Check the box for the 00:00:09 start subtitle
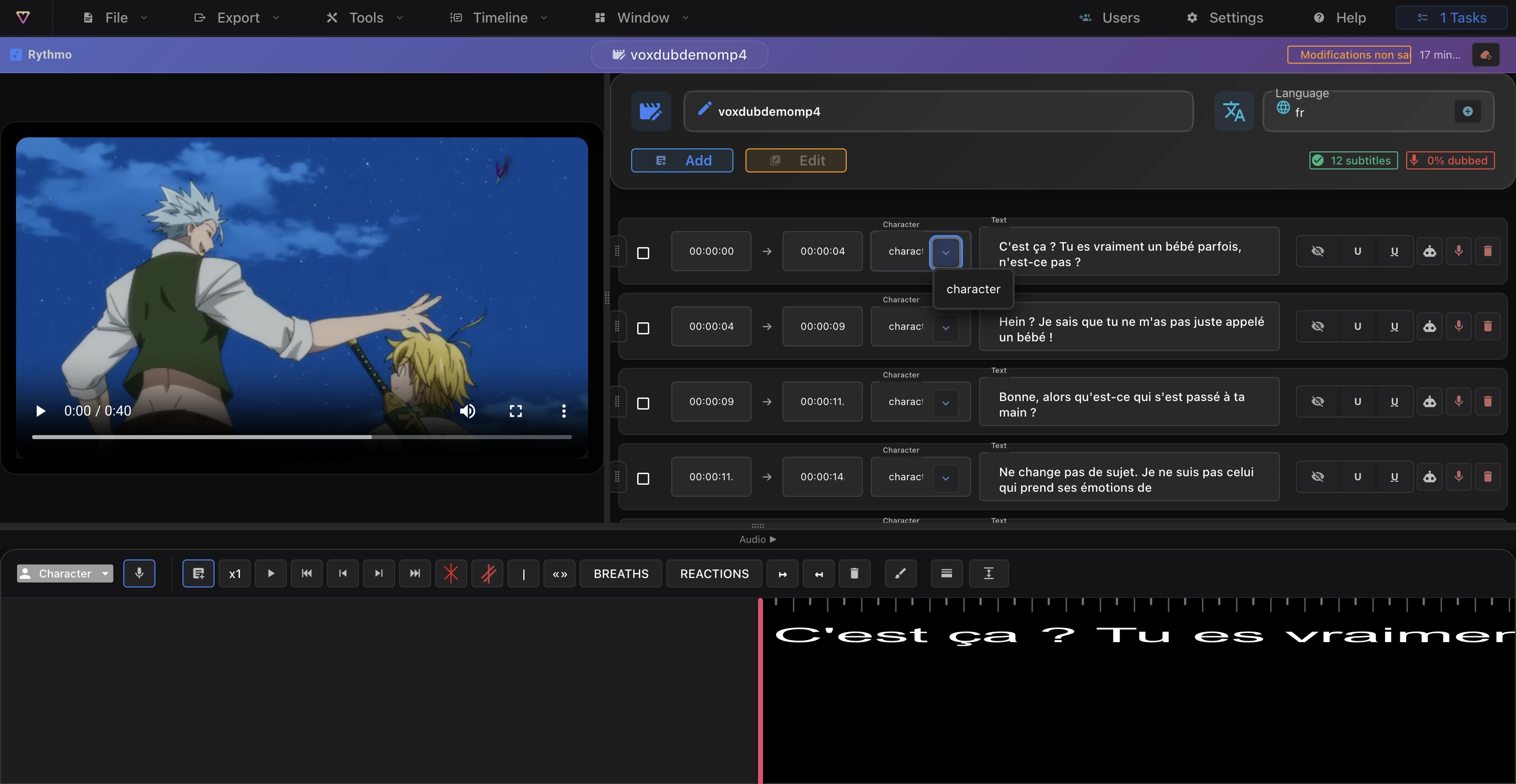Viewport: 1516px width, 784px height. tap(643, 403)
